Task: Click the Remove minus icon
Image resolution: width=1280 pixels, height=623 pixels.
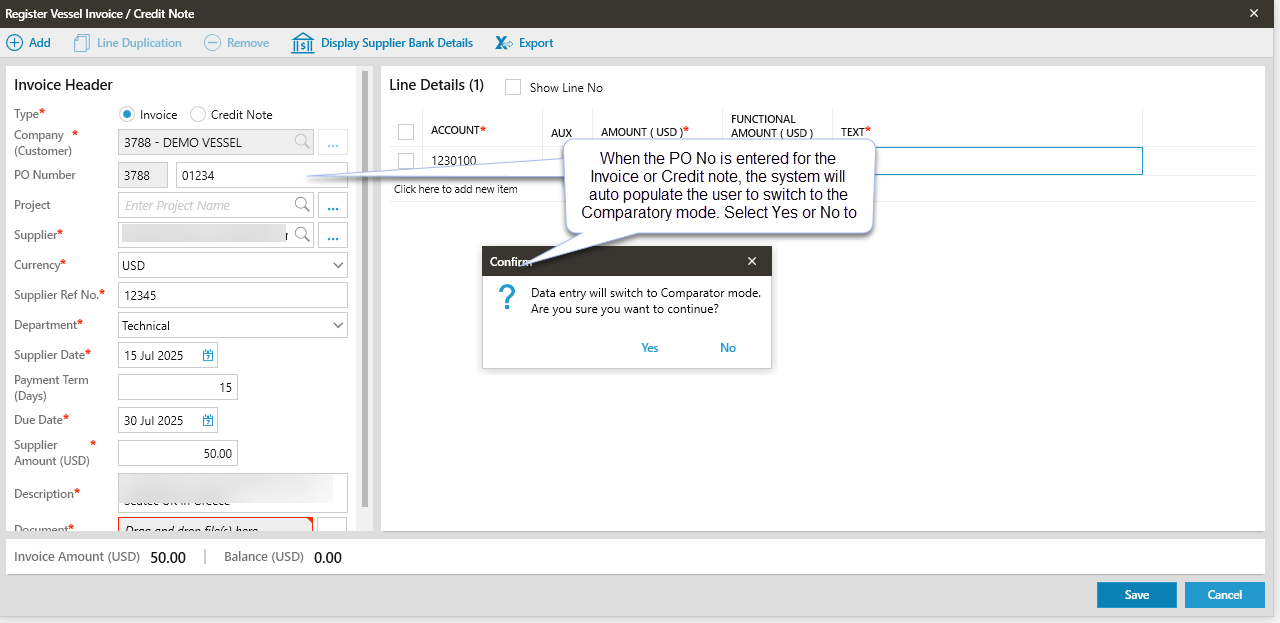Action: 212,43
